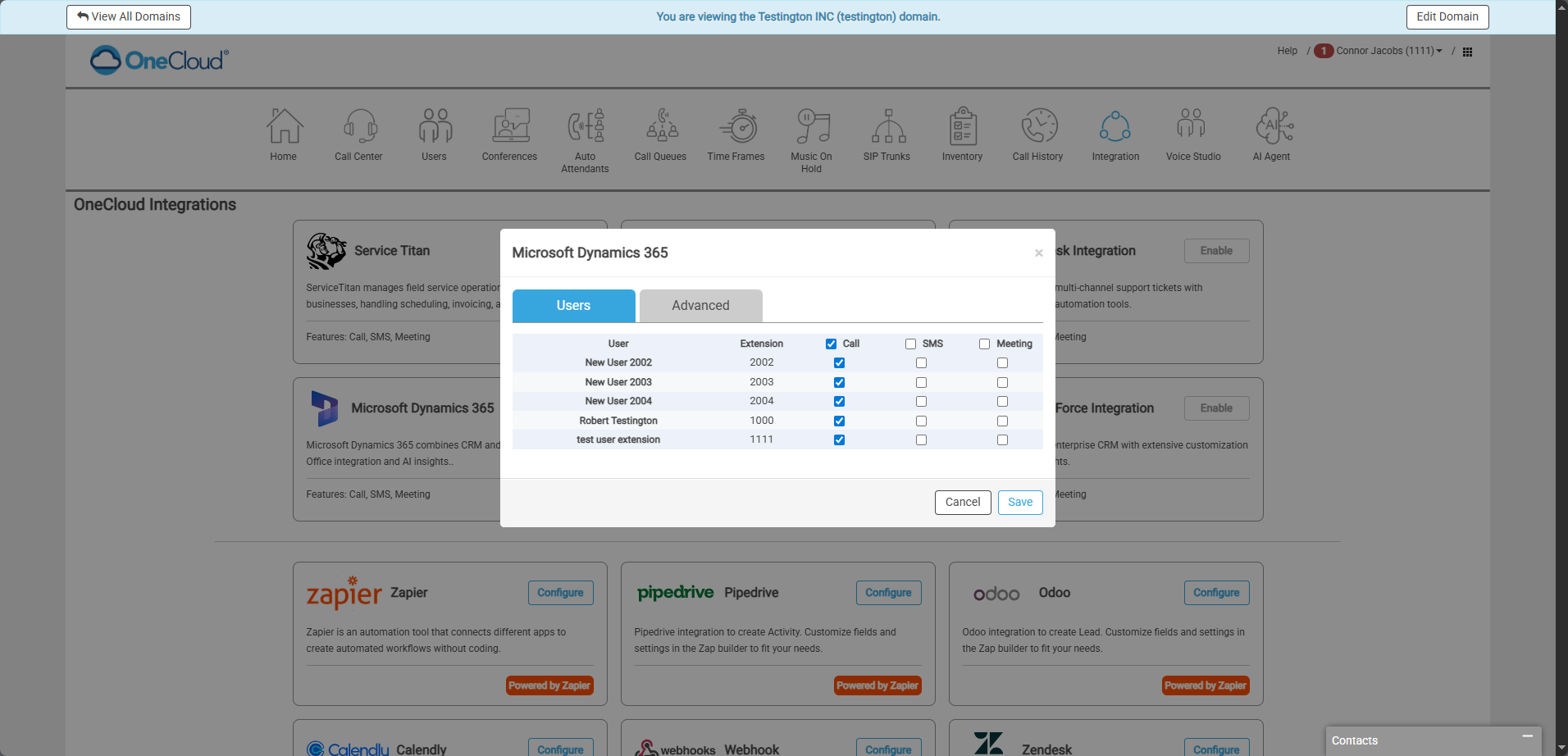Screen dimensions: 1568x756
Task: Enable Meeting for test user extension
Action: pyautogui.click(x=1002, y=440)
